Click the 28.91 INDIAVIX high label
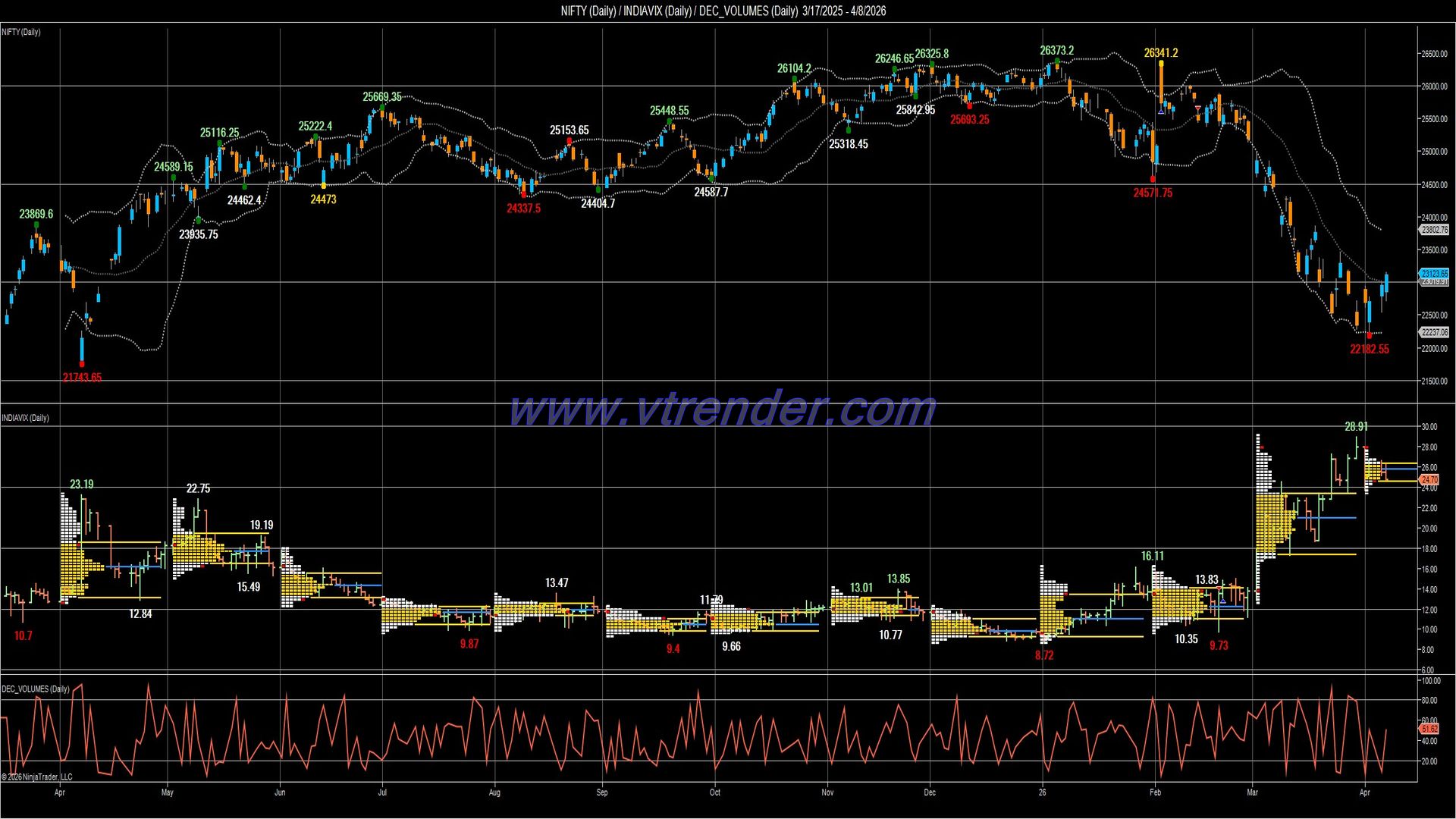 point(1356,427)
